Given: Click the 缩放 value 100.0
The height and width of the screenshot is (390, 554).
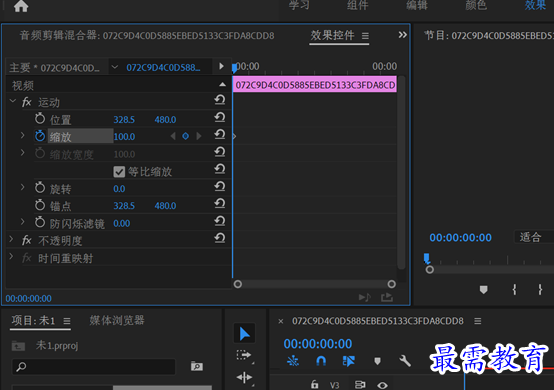Looking at the screenshot, I should click(124, 137).
